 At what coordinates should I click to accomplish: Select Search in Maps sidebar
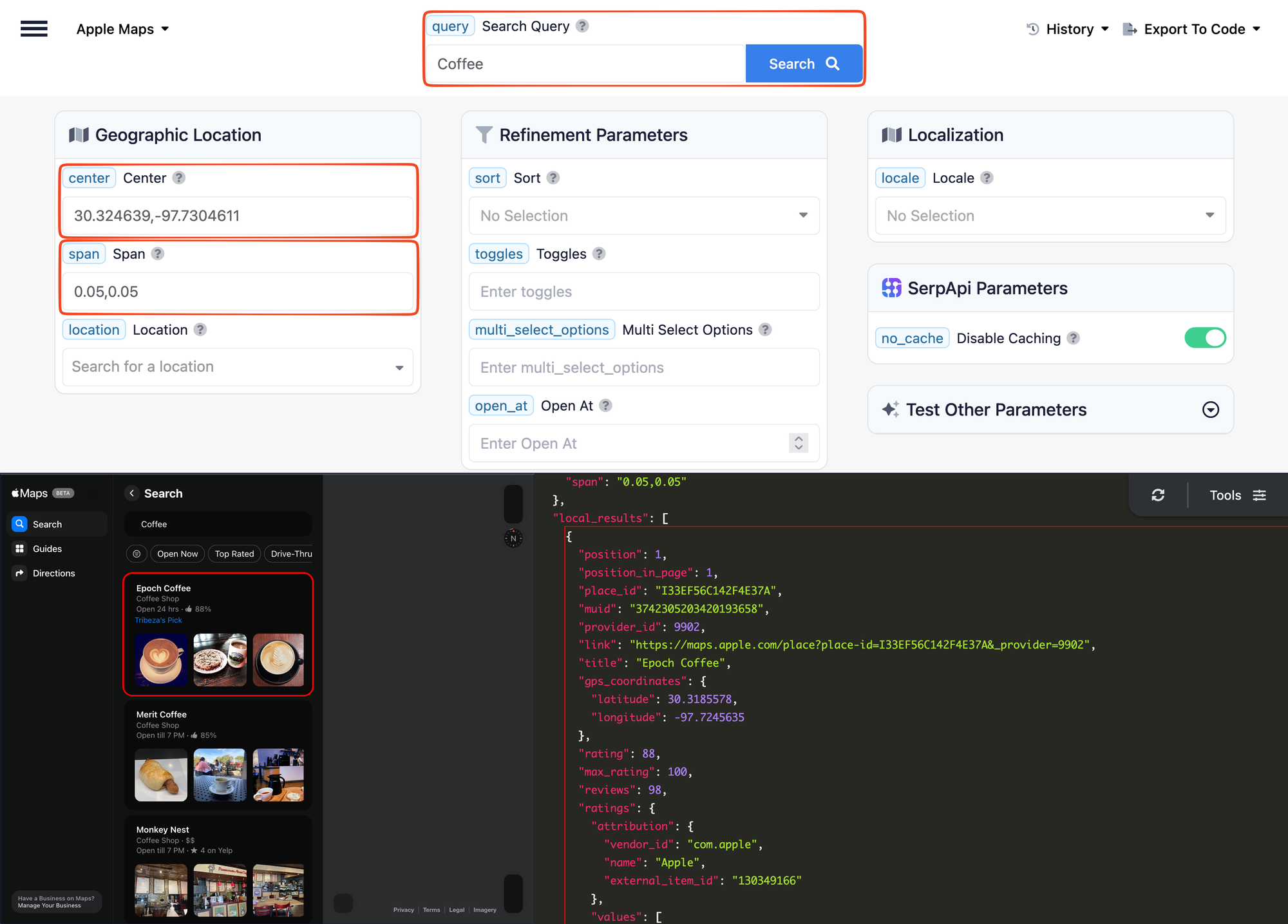(x=57, y=524)
